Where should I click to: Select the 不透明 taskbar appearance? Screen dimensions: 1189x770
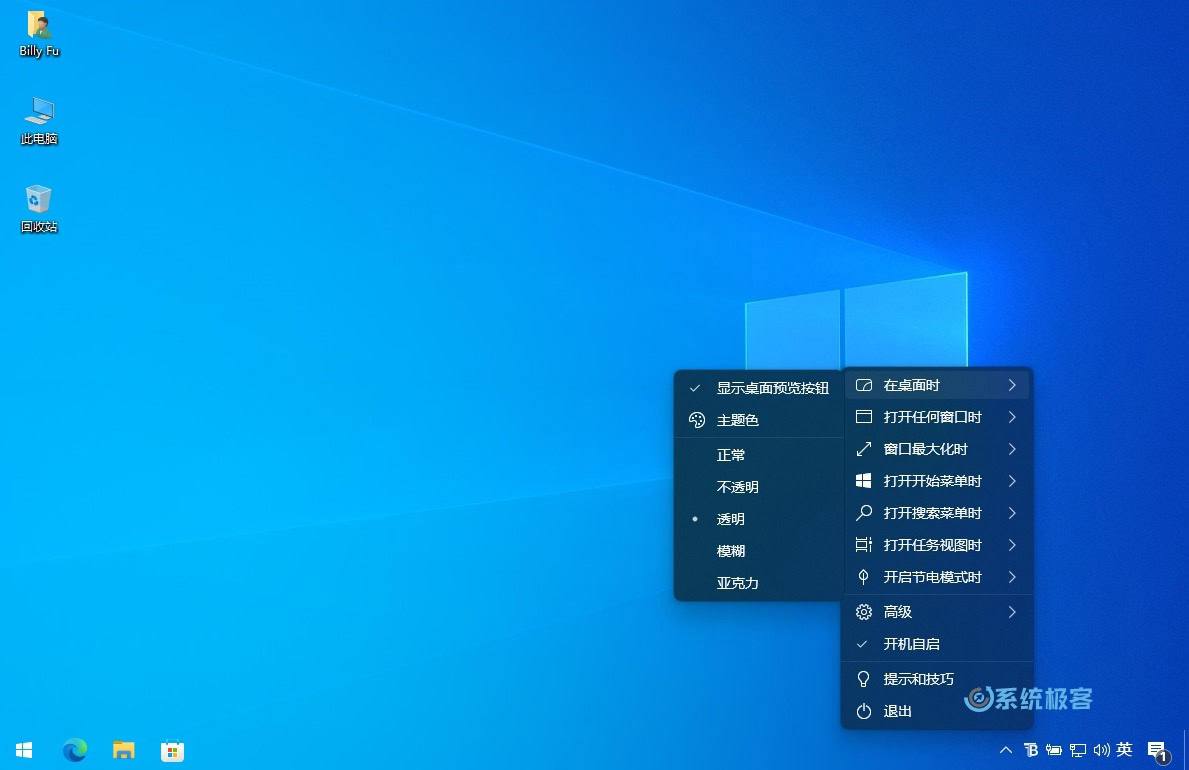[759, 487]
